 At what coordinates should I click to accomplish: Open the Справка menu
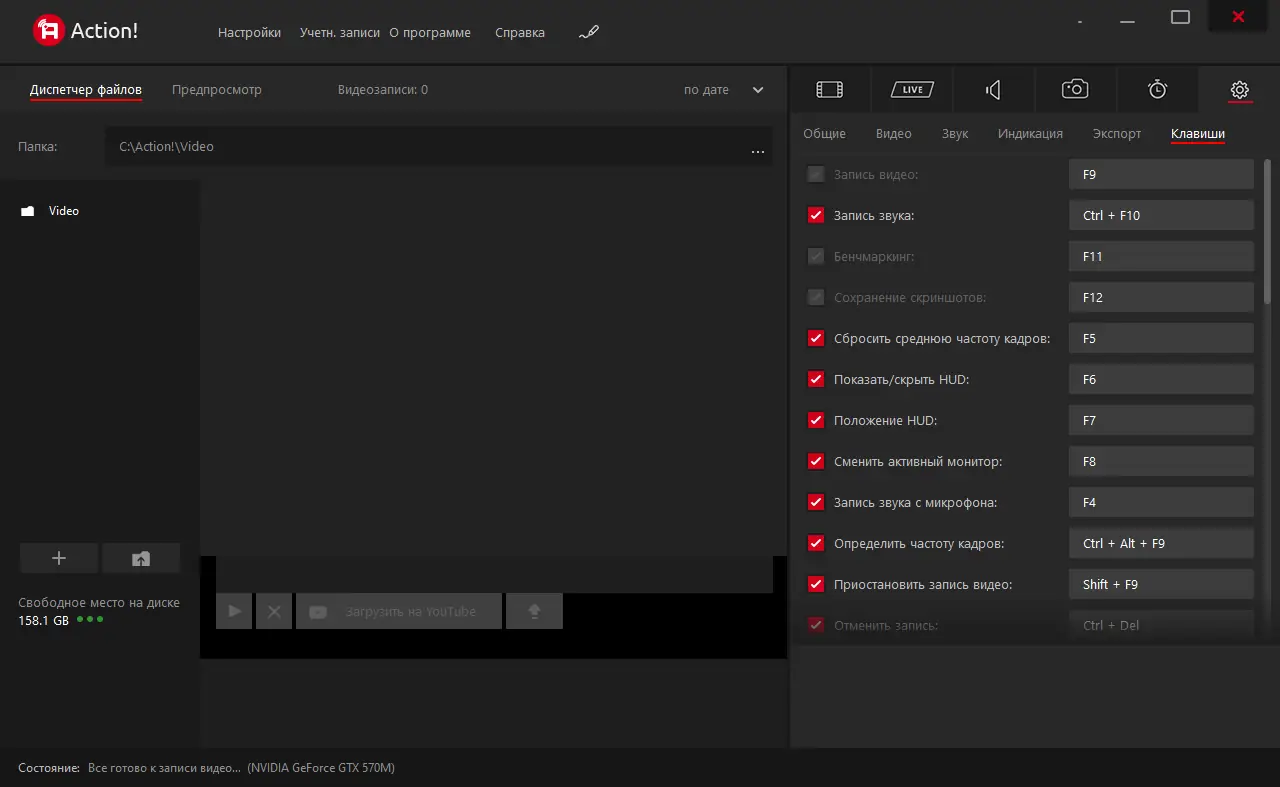tap(520, 32)
